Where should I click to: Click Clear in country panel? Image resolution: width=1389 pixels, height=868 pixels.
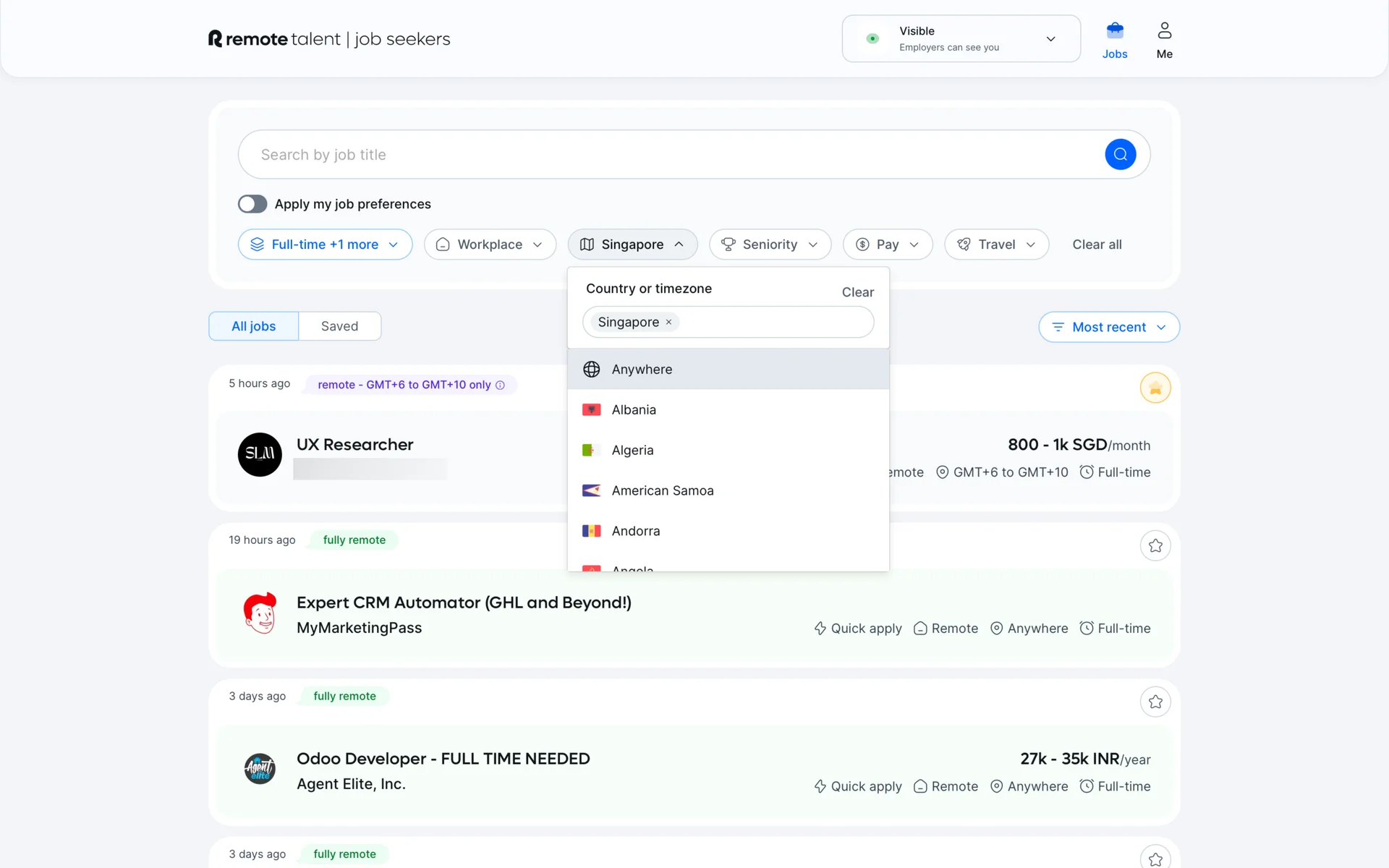[x=857, y=292]
